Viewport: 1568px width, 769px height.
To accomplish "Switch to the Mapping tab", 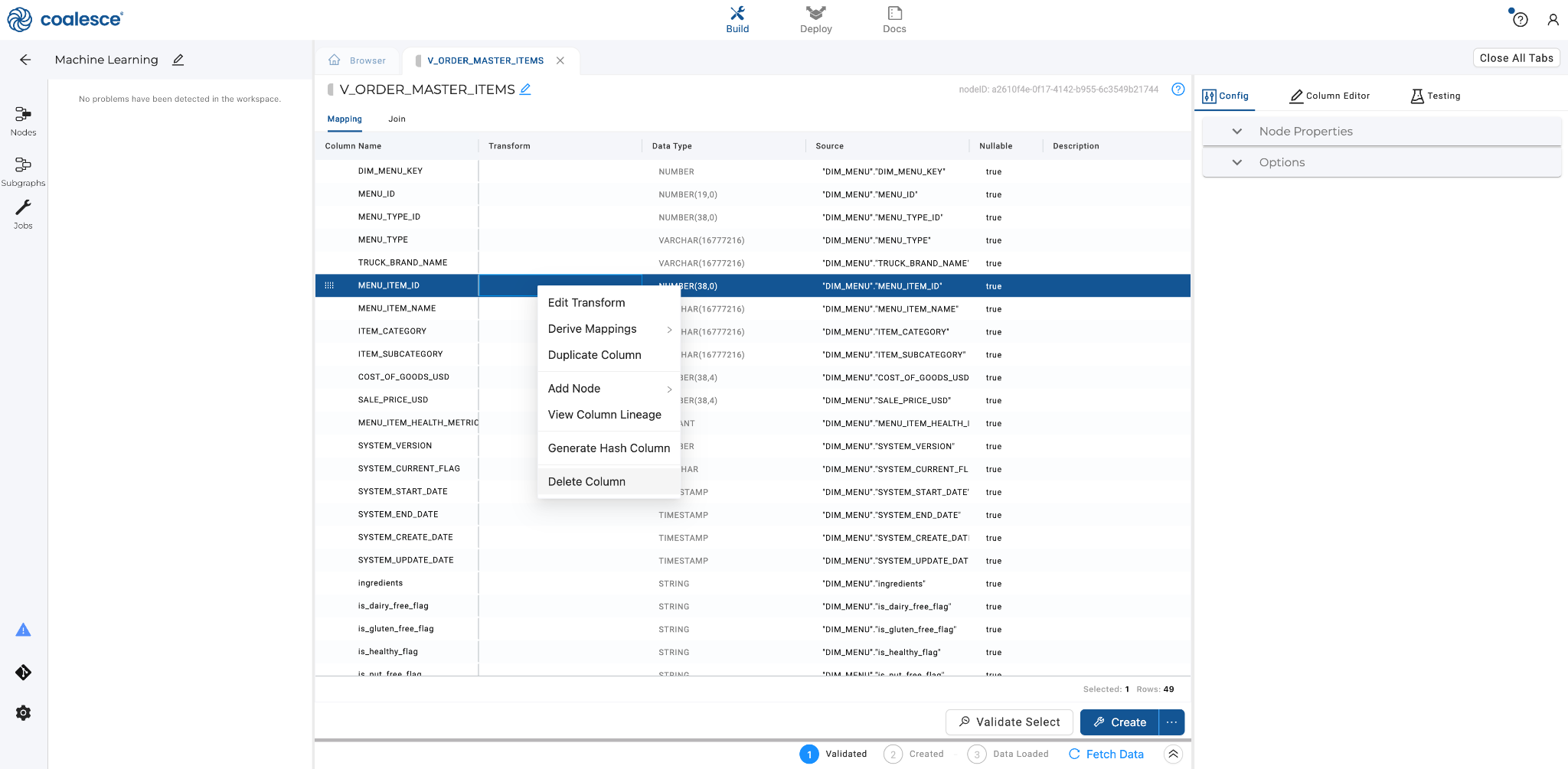I will (345, 119).
